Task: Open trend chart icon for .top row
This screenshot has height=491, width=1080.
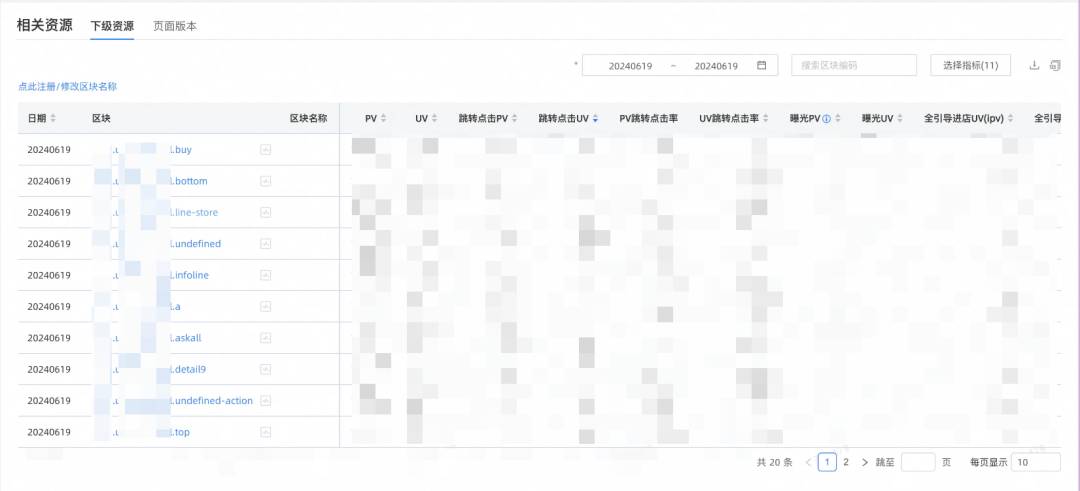Action: 265,432
